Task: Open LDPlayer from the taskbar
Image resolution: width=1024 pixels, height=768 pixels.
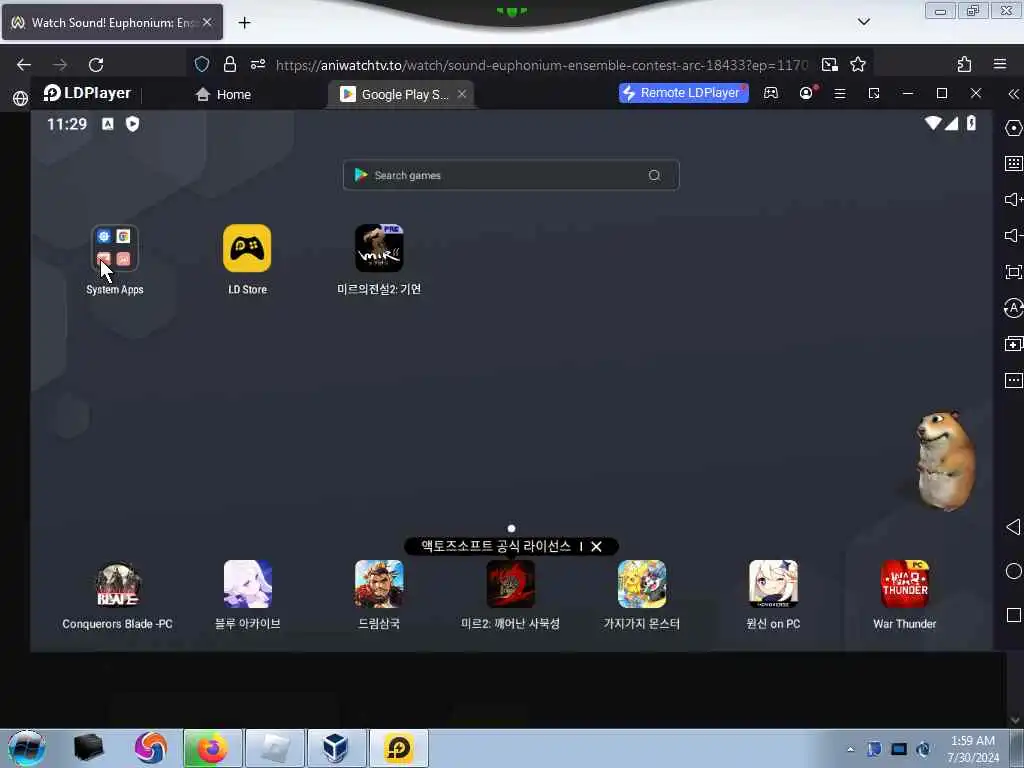Action: coord(398,748)
